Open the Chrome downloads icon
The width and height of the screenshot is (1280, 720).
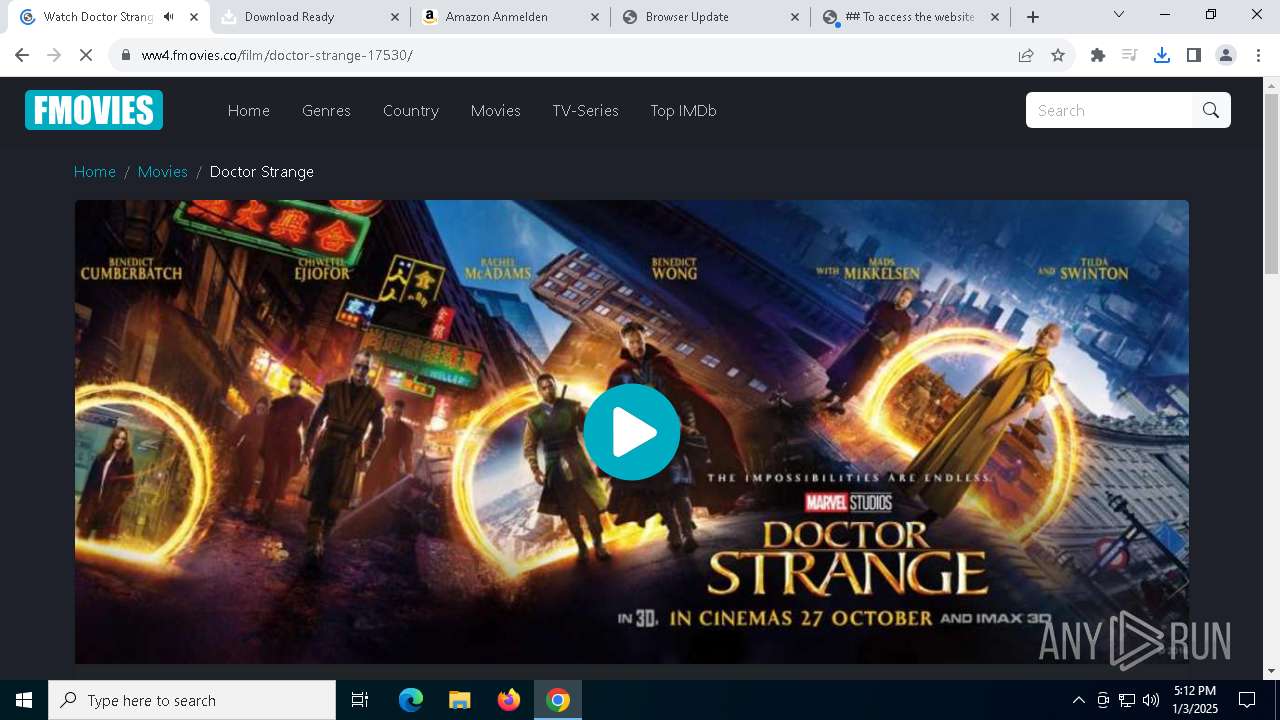[1162, 55]
